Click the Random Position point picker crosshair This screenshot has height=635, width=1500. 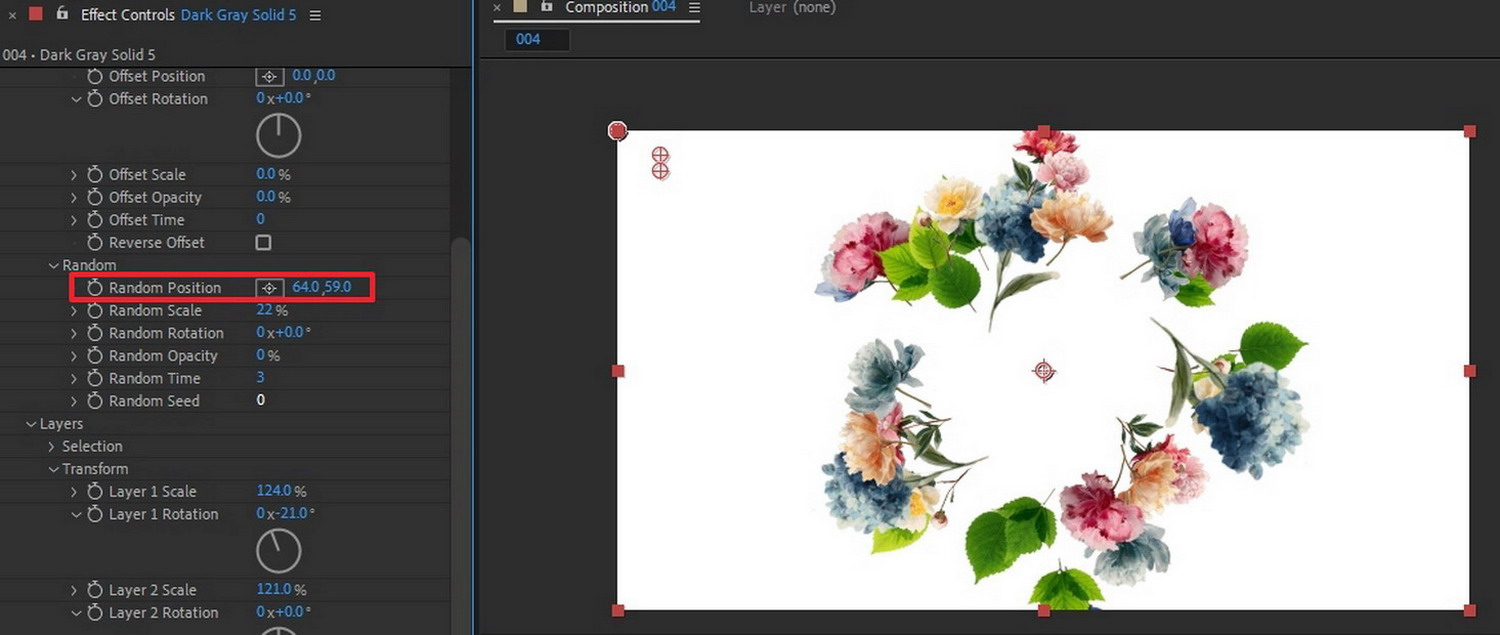[x=269, y=288]
